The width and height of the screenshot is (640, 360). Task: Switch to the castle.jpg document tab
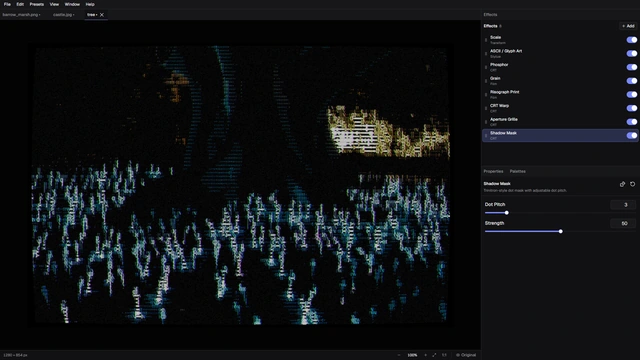coord(64,15)
